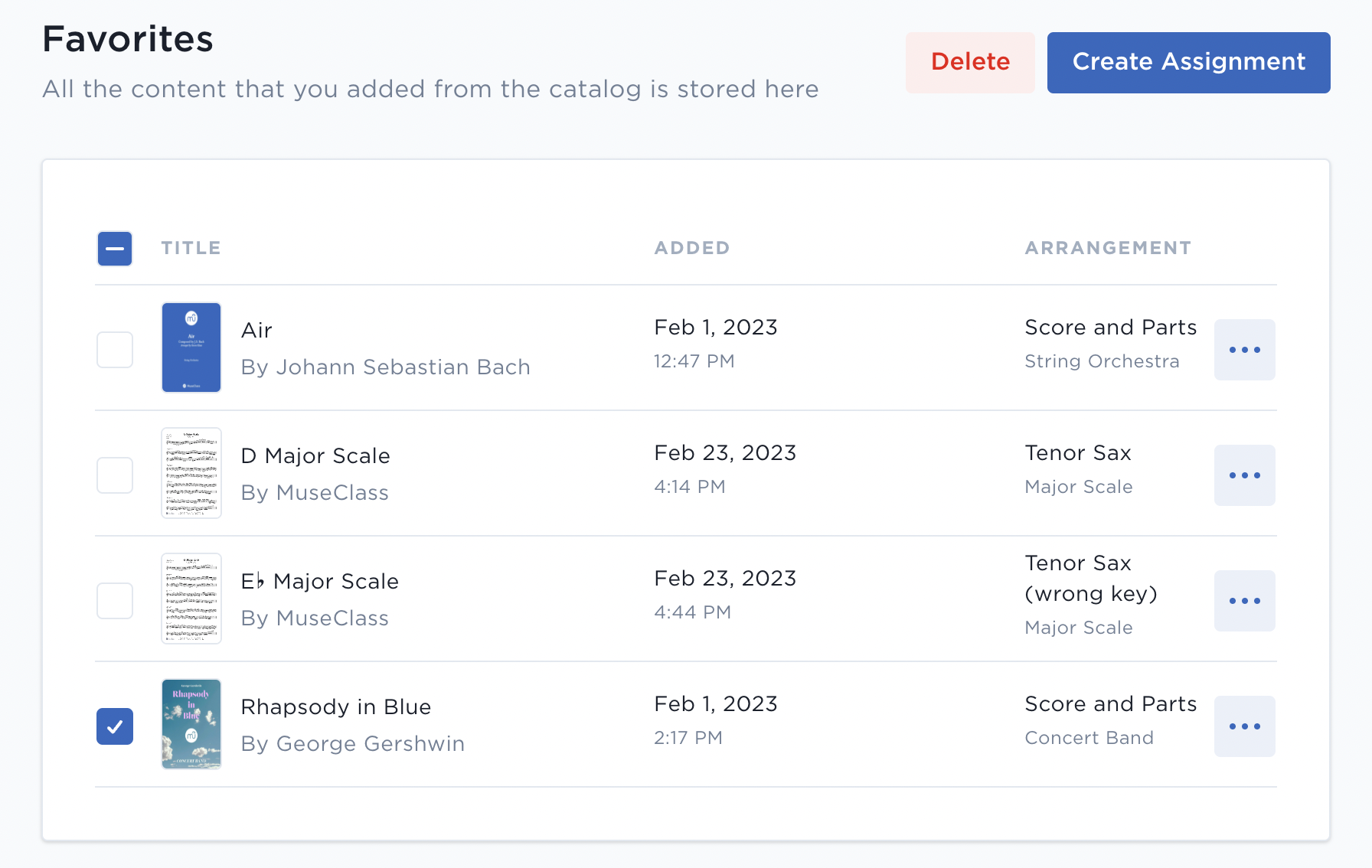The image size is (1372, 868).
Task: Open options menu for D Major Scale
Action: click(x=1245, y=475)
